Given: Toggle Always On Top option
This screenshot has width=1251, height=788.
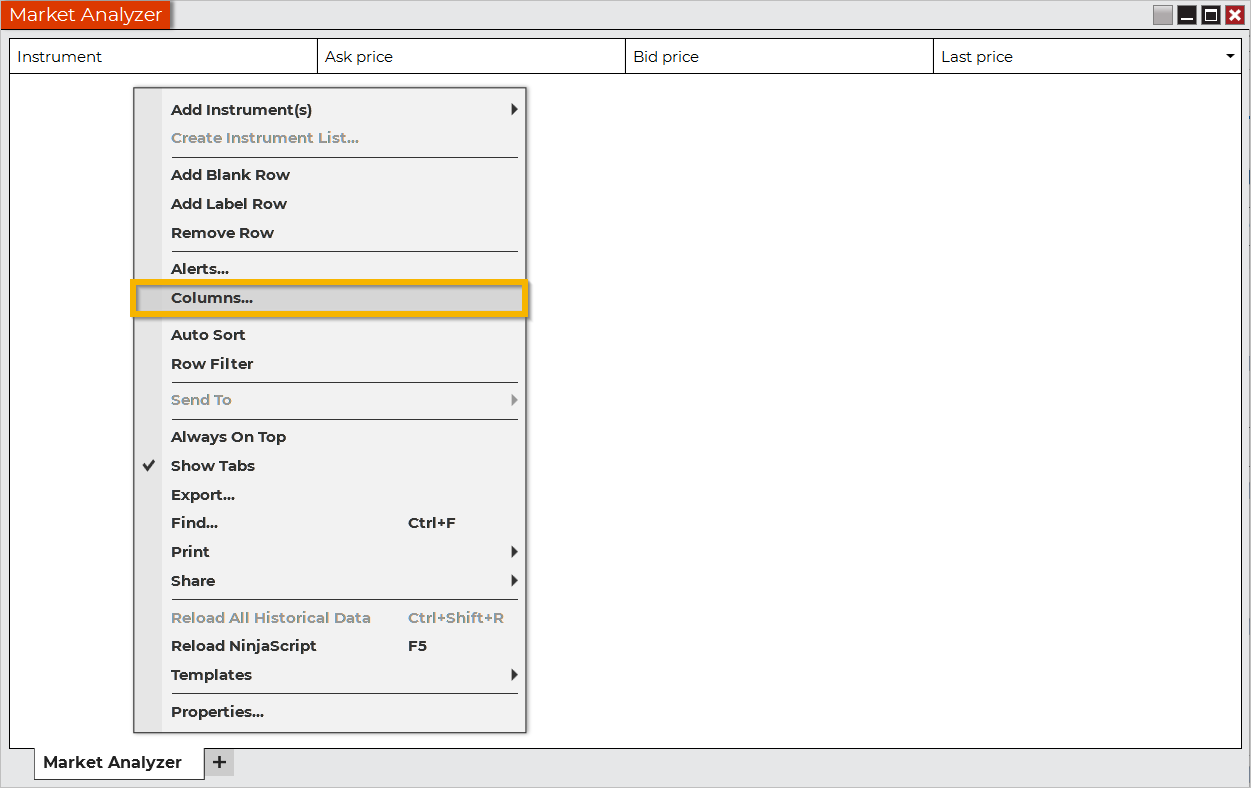Looking at the screenshot, I should point(228,437).
